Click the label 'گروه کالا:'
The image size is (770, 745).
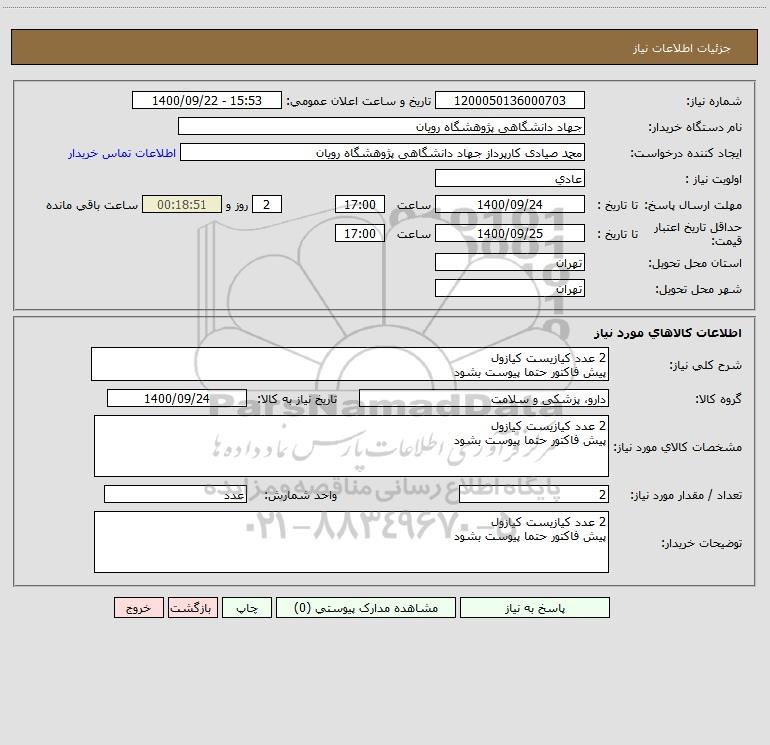tap(718, 400)
